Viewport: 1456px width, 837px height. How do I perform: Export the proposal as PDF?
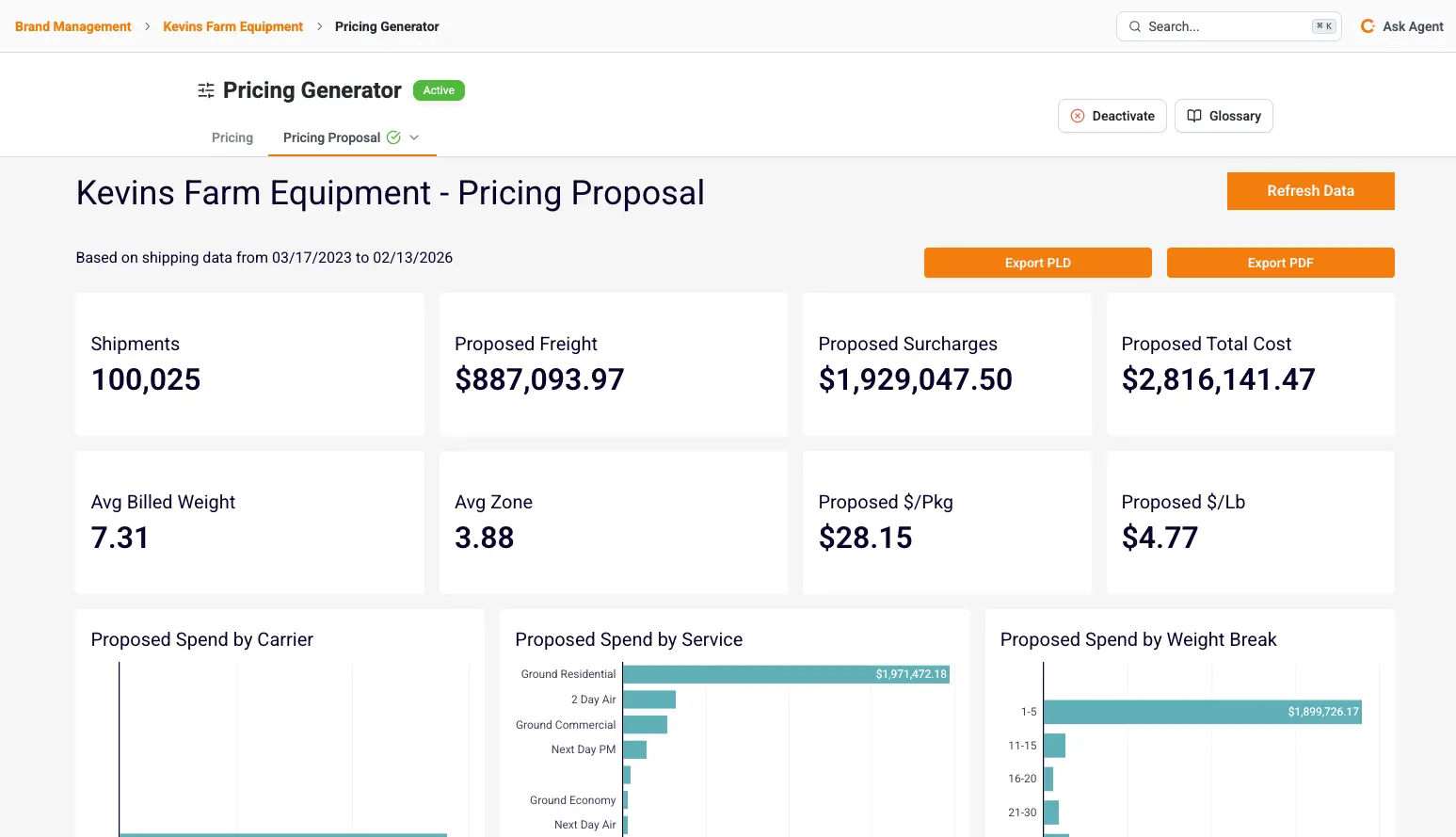[1280, 263]
